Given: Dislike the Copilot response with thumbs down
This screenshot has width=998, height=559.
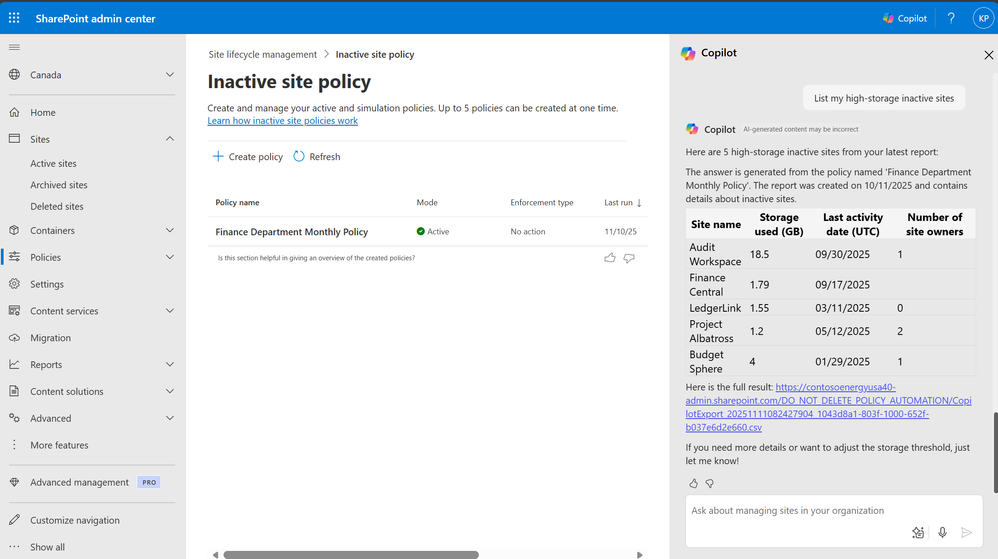Looking at the screenshot, I should click(710, 483).
